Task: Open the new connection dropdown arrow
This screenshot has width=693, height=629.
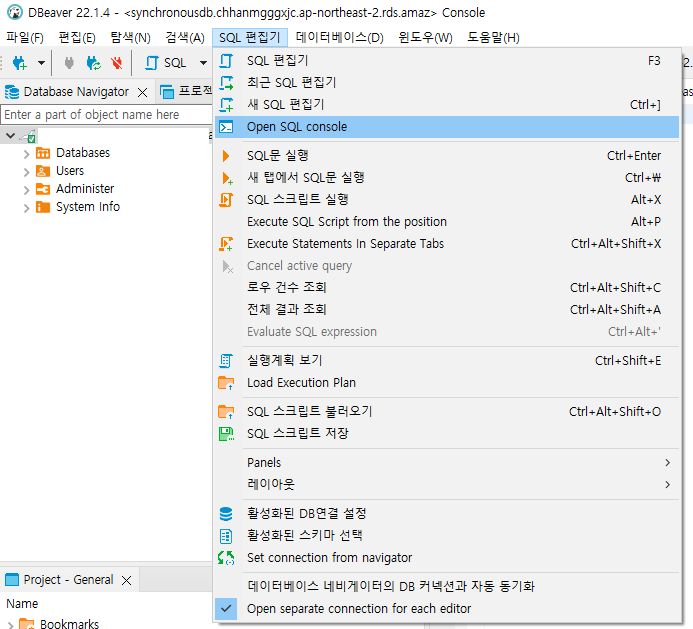Action: (41, 63)
